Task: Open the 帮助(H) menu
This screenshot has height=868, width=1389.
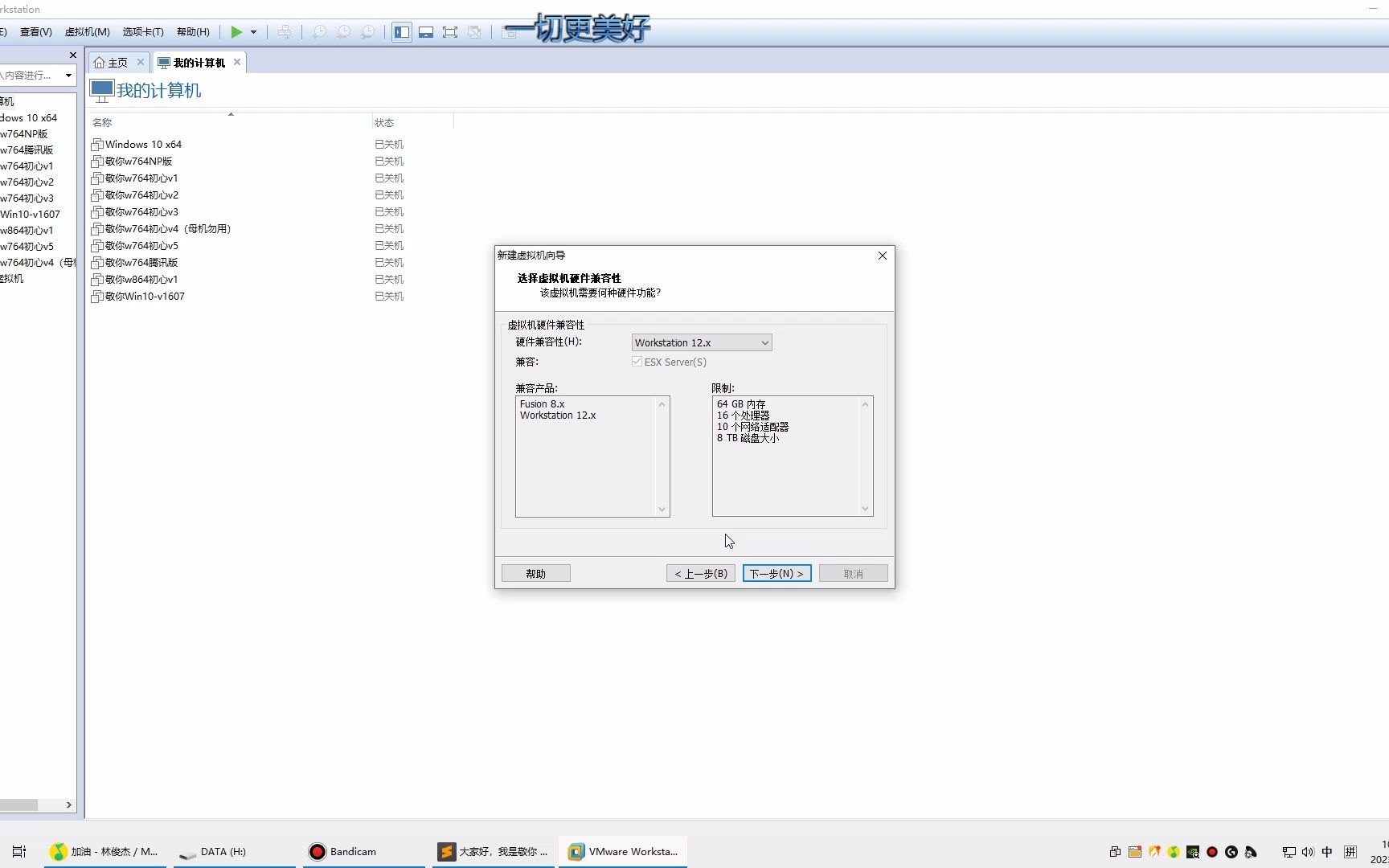Action: coord(193,32)
